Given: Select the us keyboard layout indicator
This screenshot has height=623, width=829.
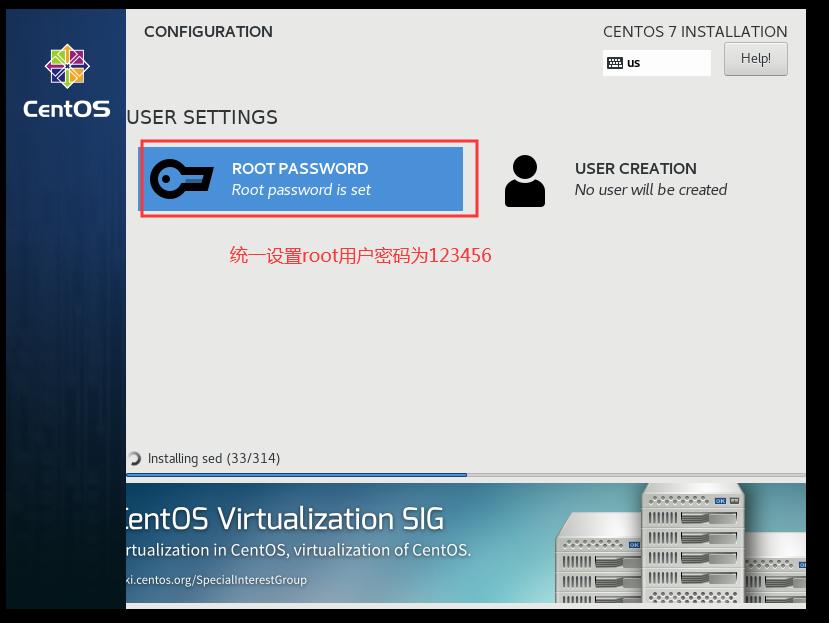Looking at the screenshot, I should pos(656,63).
